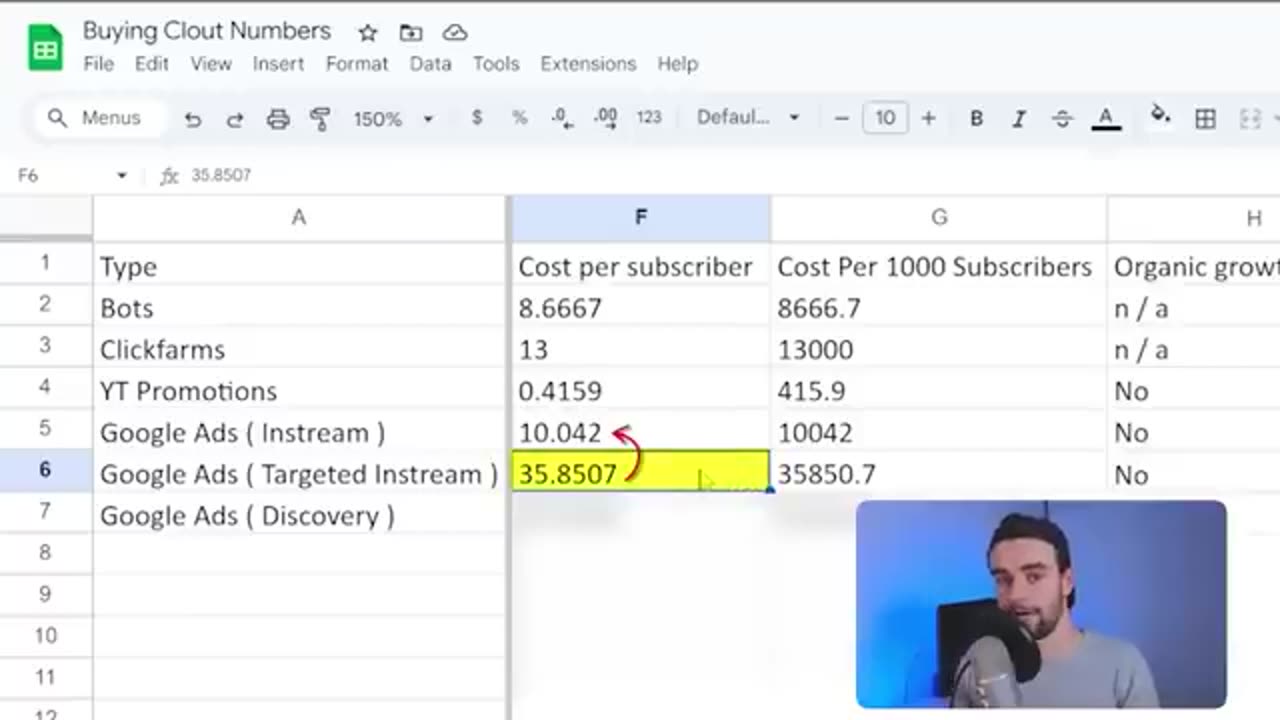Open the Data menu

[x=430, y=64]
